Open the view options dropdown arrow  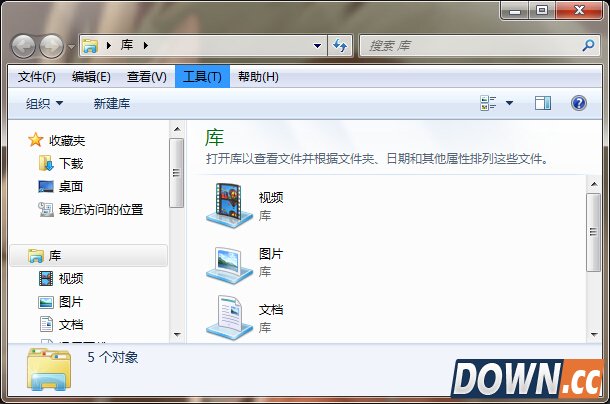[x=509, y=104]
